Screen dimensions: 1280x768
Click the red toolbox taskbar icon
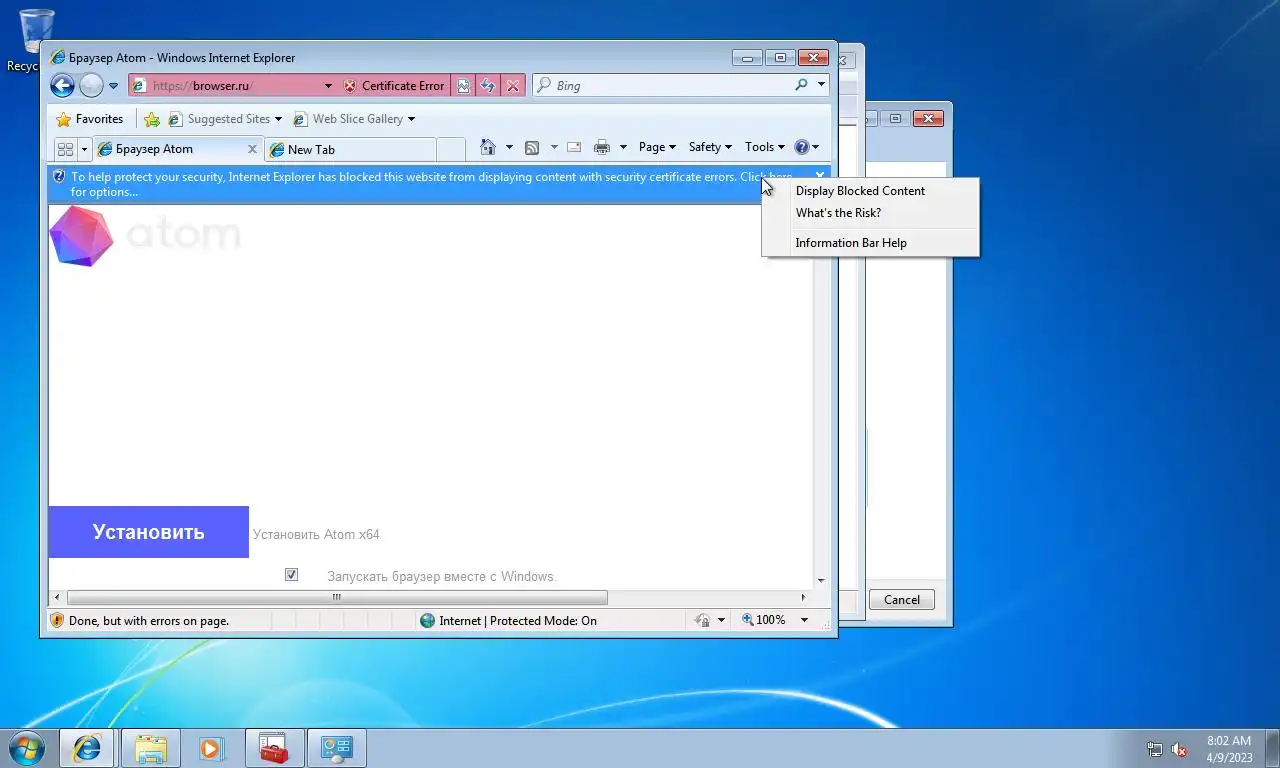coord(274,748)
